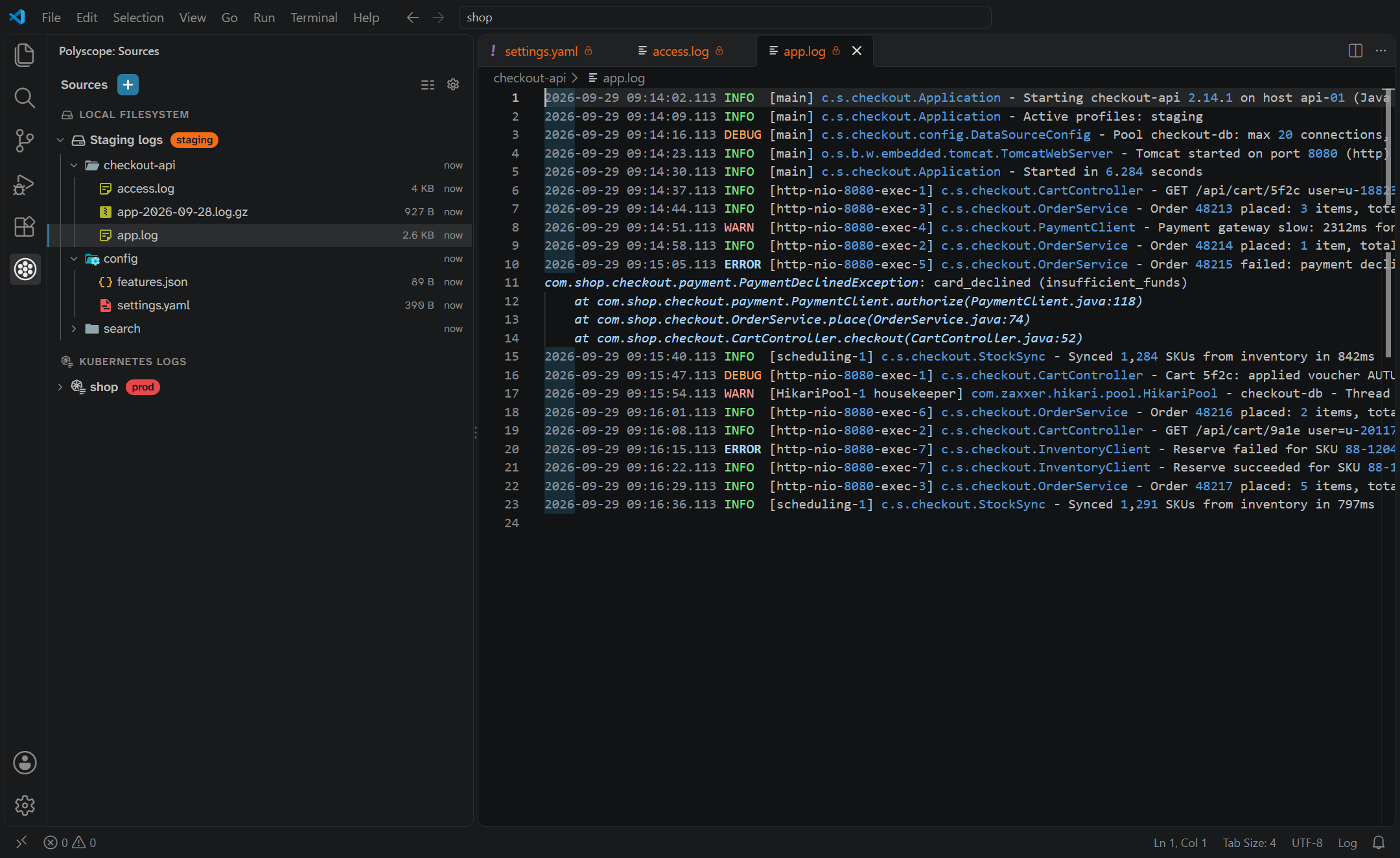Open app-2026-09-28.log.gz file
The height and width of the screenshot is (858, 1400).
coord(259,212)
